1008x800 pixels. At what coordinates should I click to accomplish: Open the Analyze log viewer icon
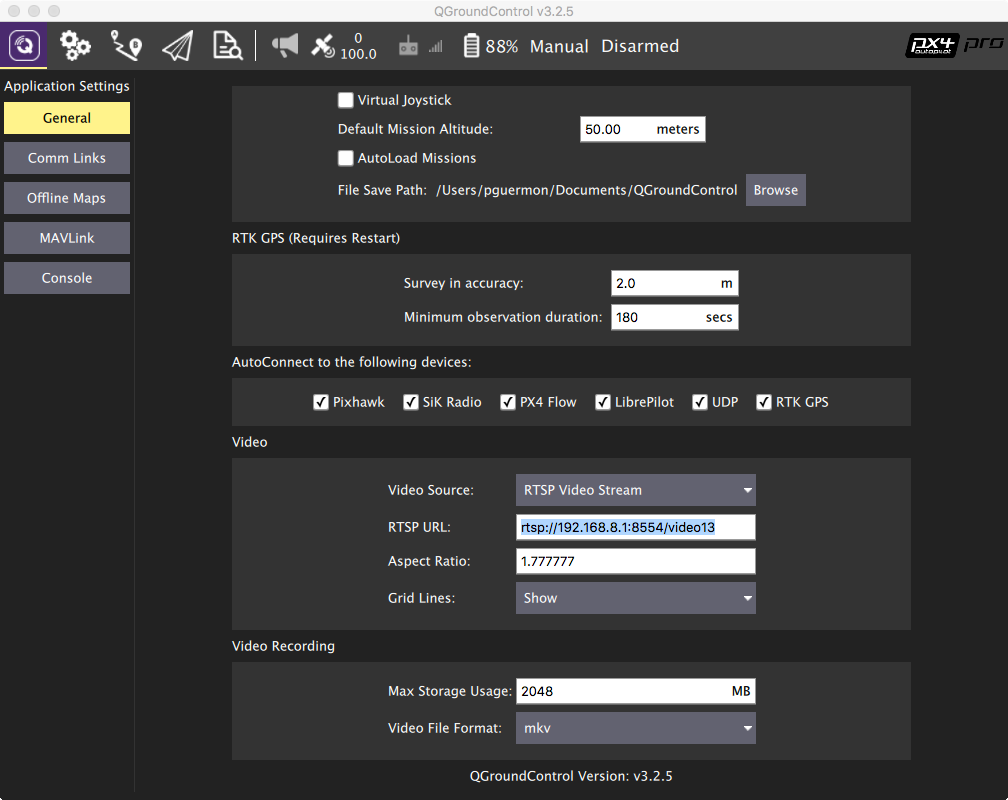tap(228, 46)
